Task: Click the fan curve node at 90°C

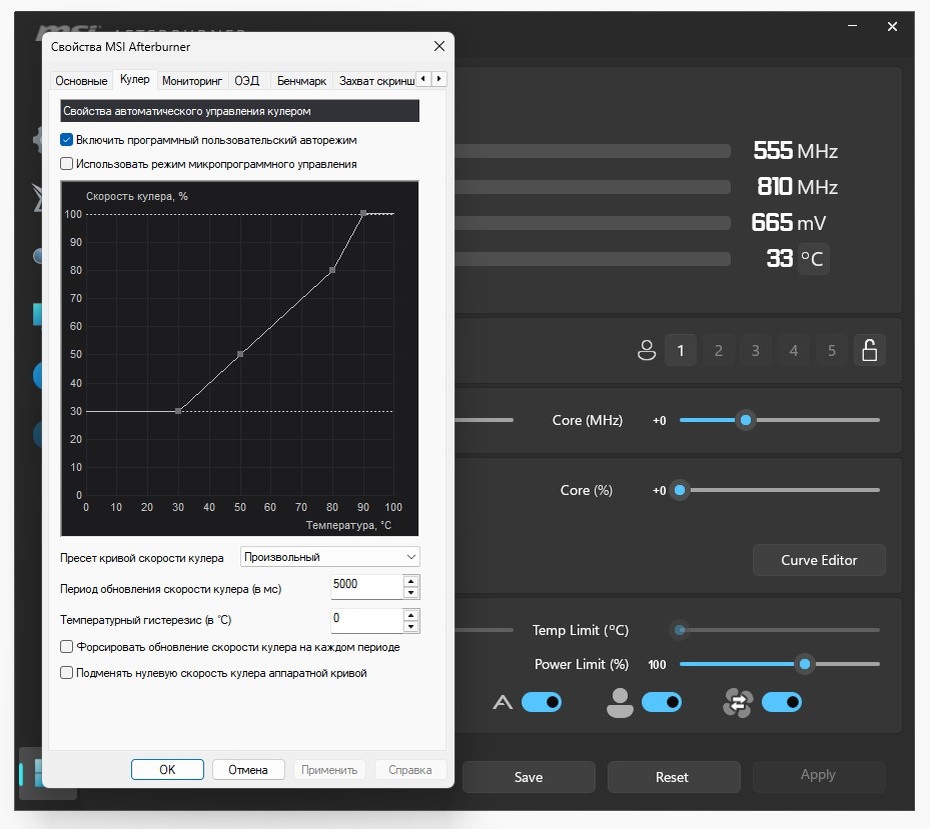Action: tap(364, 213)
